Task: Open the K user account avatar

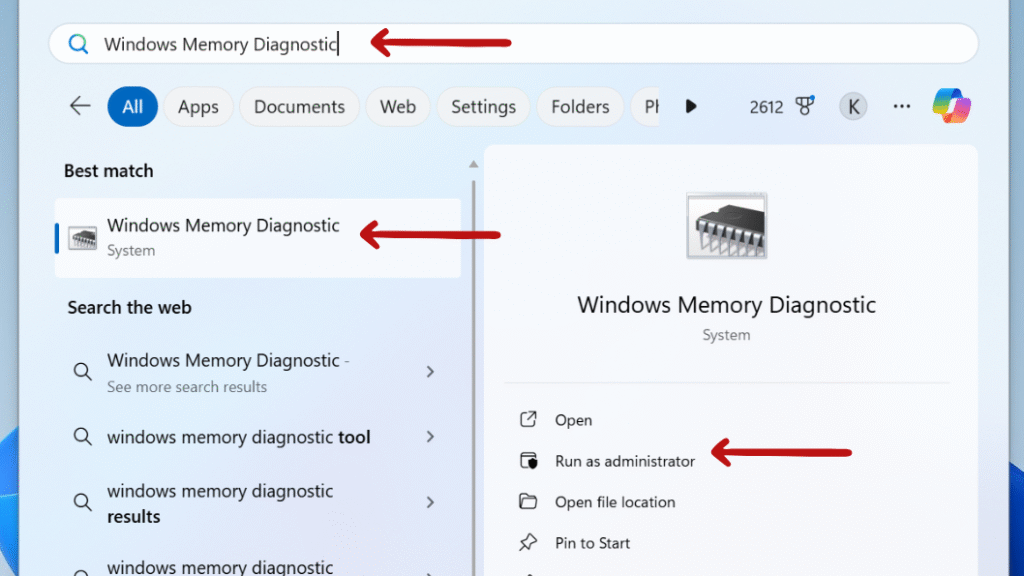Action: 853,106
